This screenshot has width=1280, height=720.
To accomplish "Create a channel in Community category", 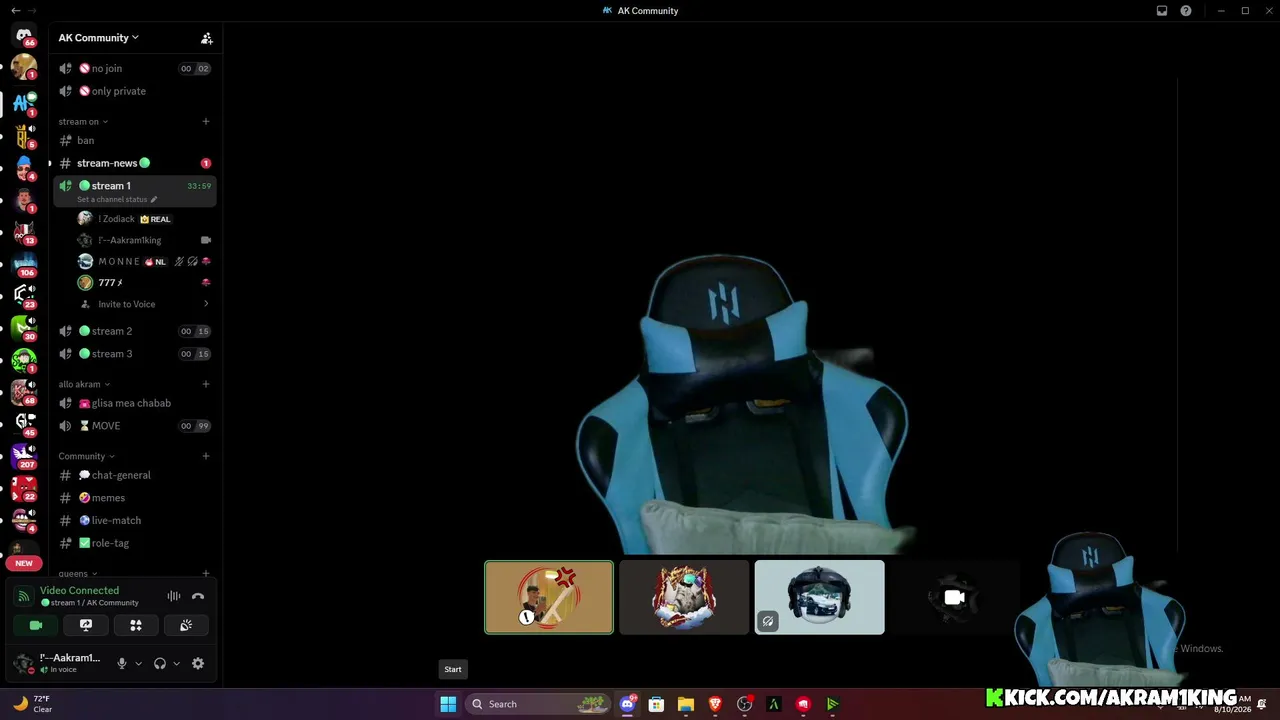I will [x=206, y=456].
